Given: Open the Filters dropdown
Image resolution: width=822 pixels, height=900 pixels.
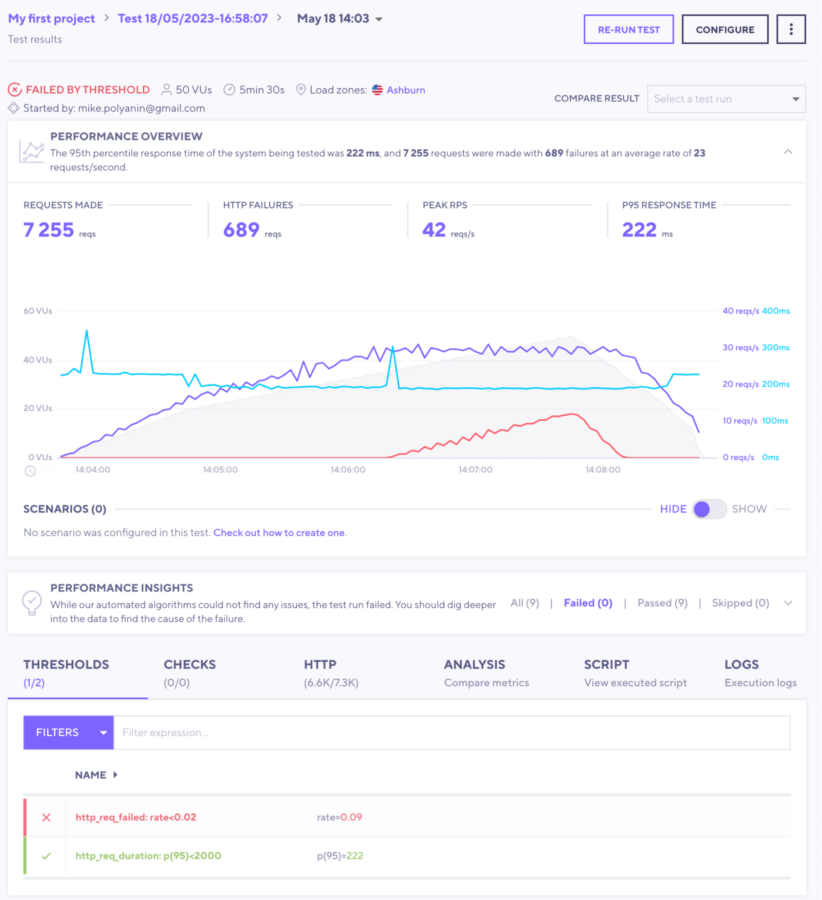Looking at the screenshot, I should 68,732.
